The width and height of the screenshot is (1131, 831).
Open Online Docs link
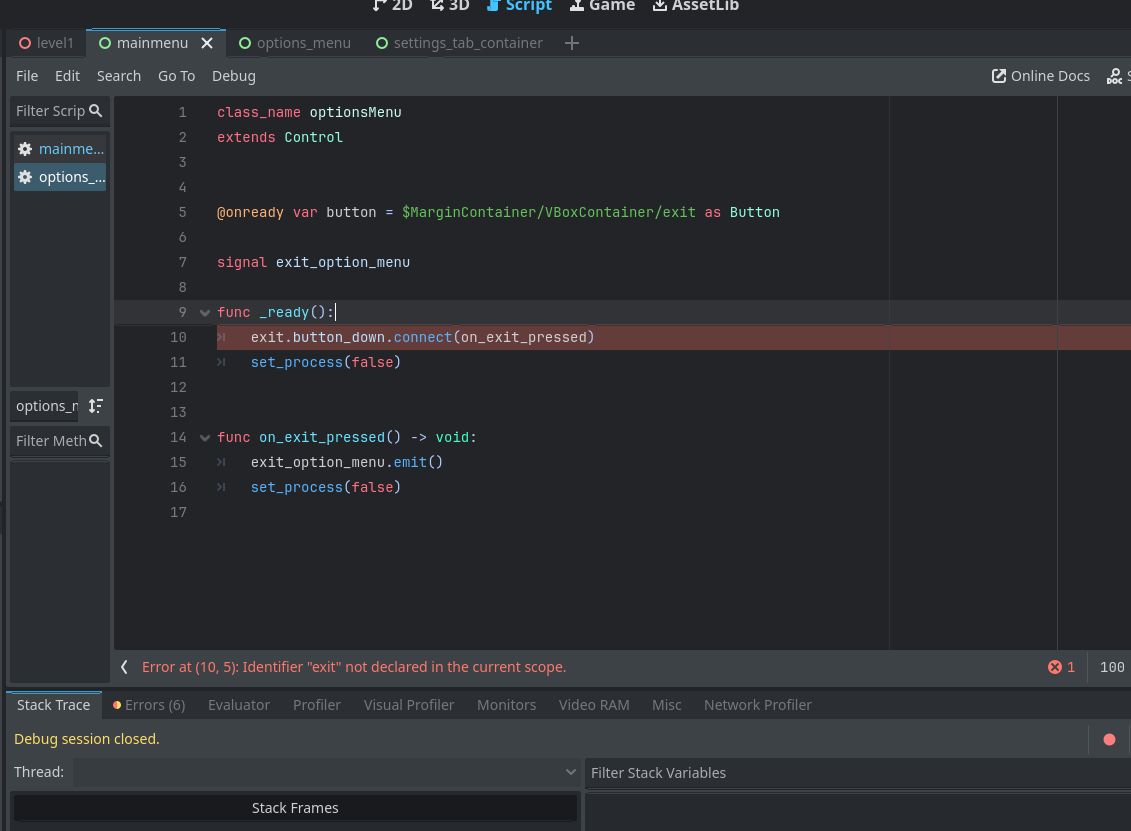pyautogui.click(x=1040, y=76)
